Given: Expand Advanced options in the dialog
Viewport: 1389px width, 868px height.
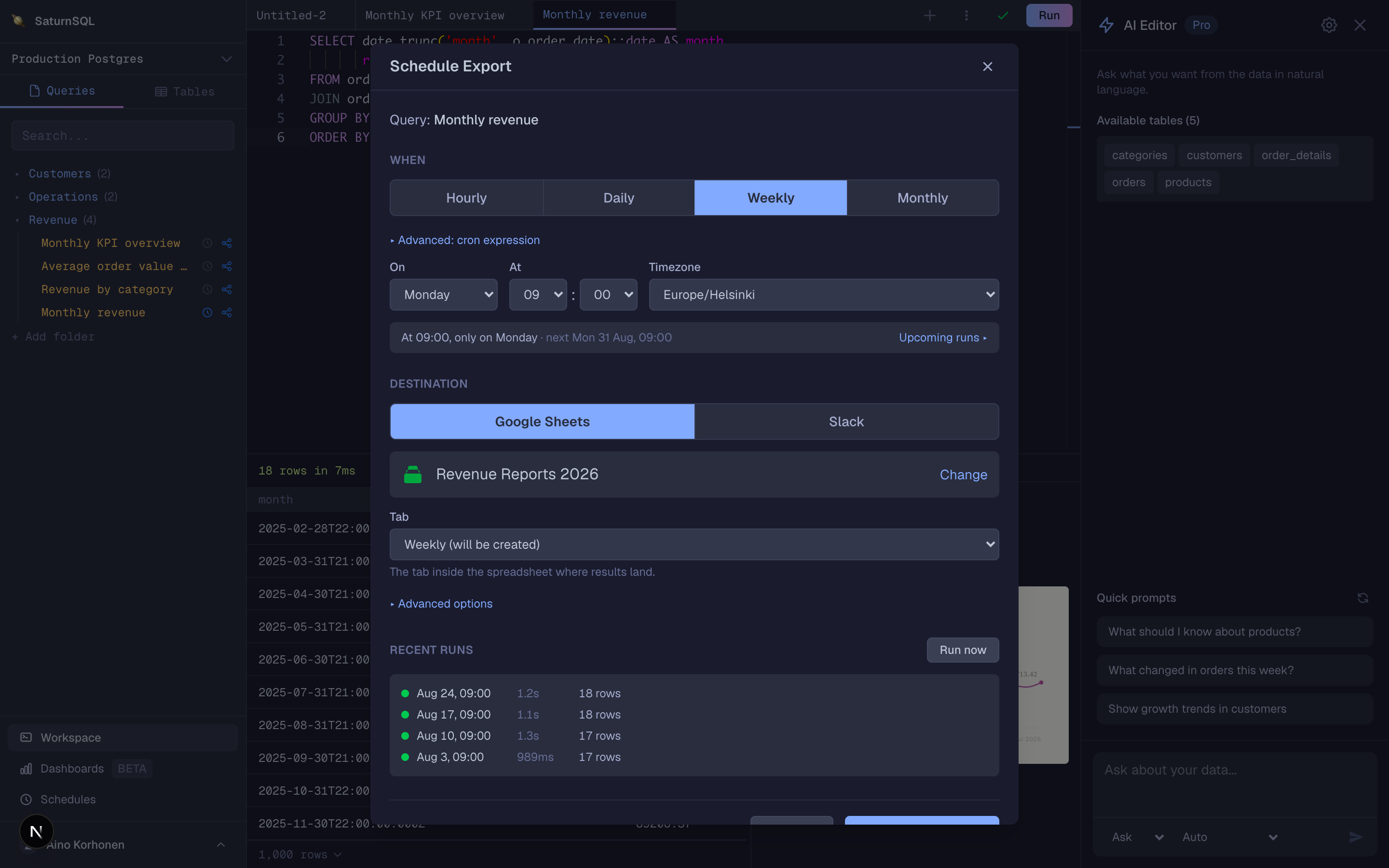Looking at the screenshot, I should pos(441,603).
